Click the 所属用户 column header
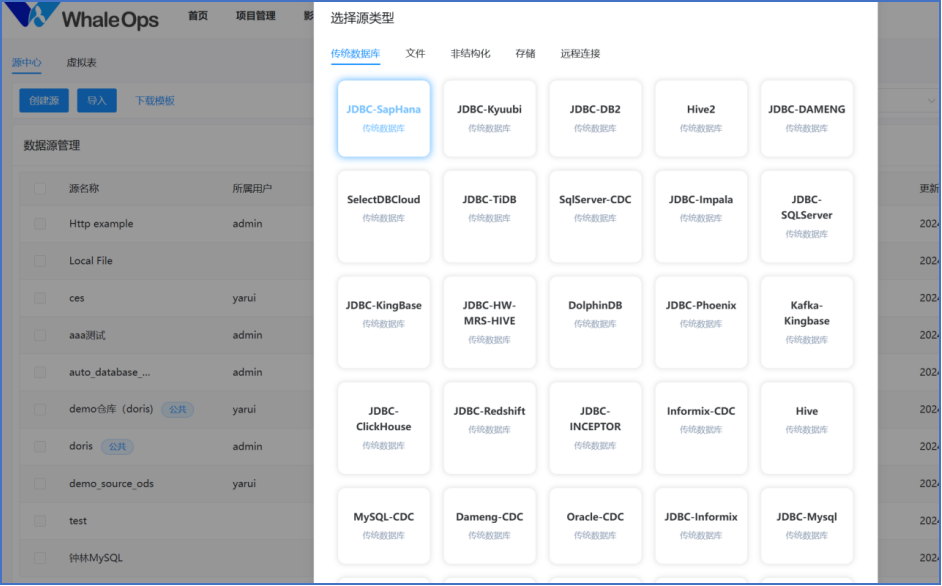Viewport: 942px width, 586px height. click(x=252, y=189)
